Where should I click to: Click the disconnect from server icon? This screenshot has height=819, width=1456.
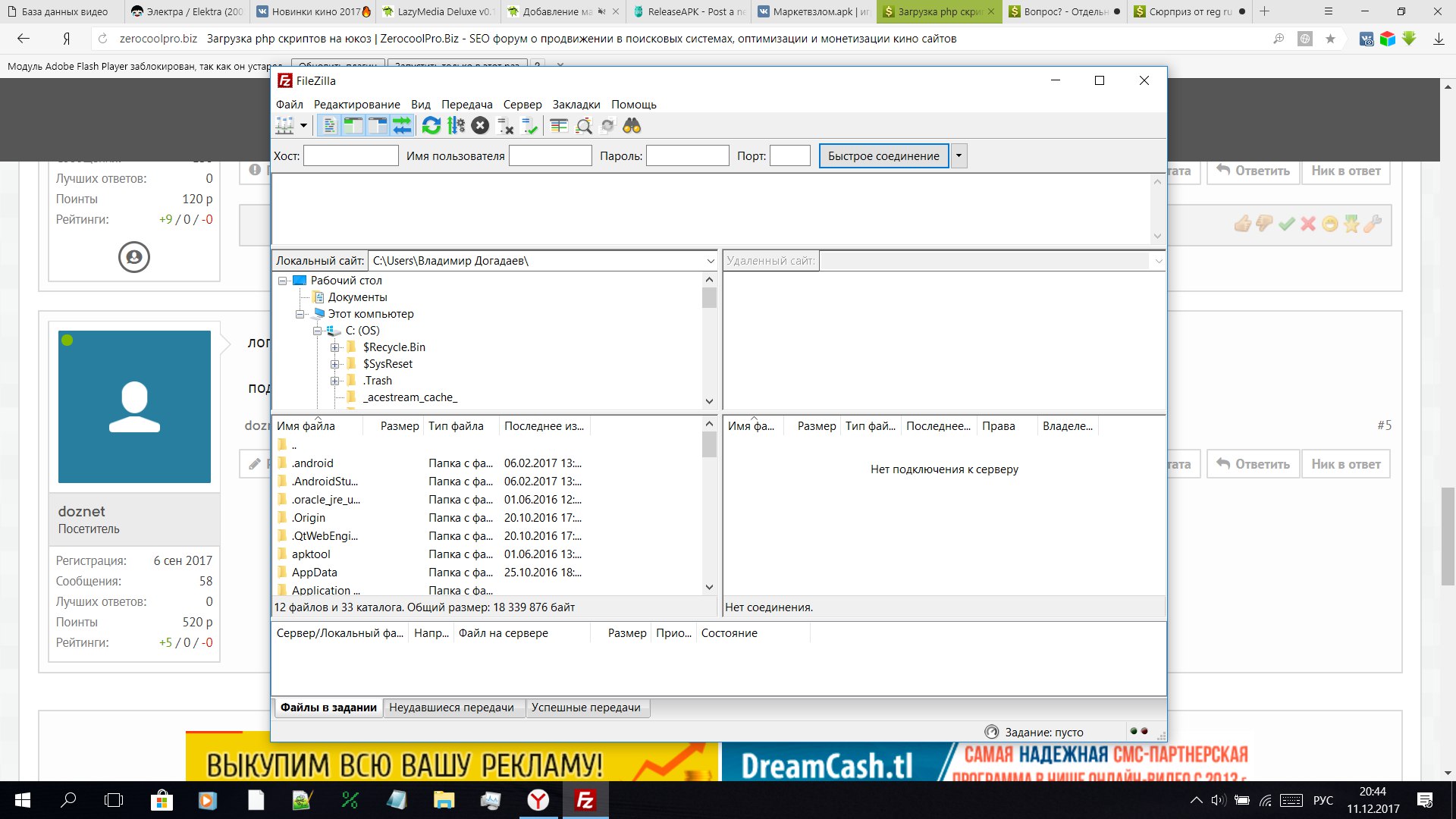point(505,126)
